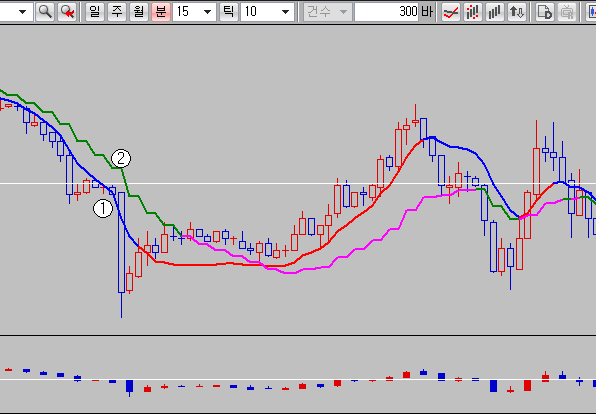Click the partially visible icon at toolbar end
The image size is (596, 414).
click(x=590, y=12)
